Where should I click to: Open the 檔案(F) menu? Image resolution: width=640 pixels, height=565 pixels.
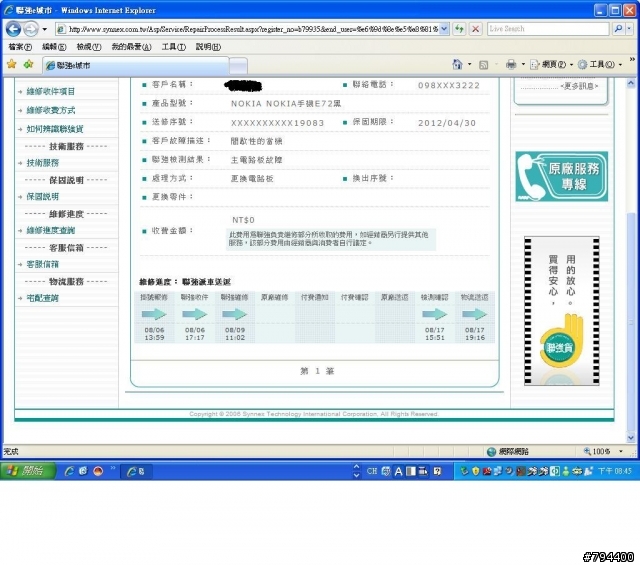pos(20,47)
